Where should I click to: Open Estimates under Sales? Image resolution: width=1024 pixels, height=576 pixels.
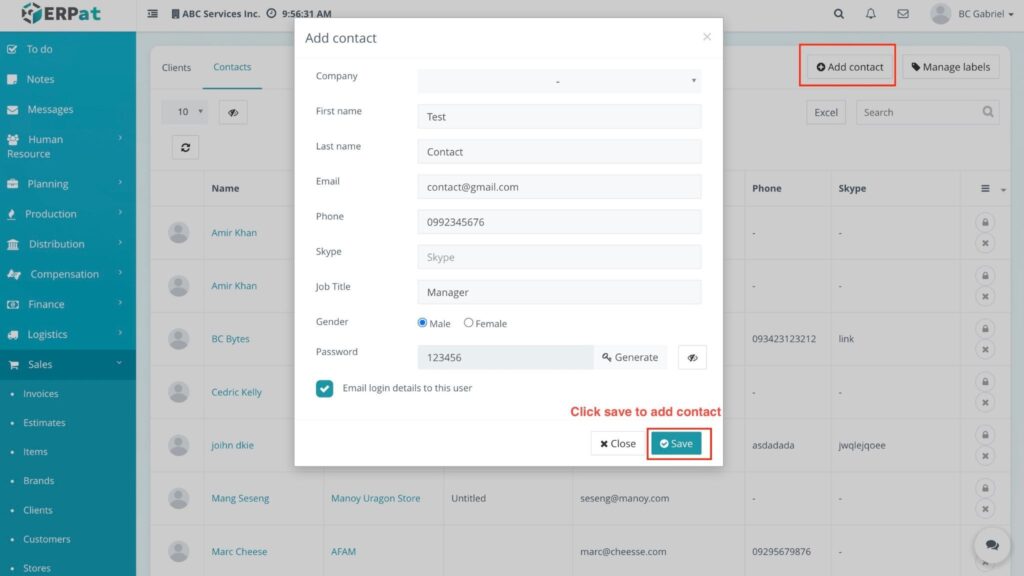click(44, 423)
